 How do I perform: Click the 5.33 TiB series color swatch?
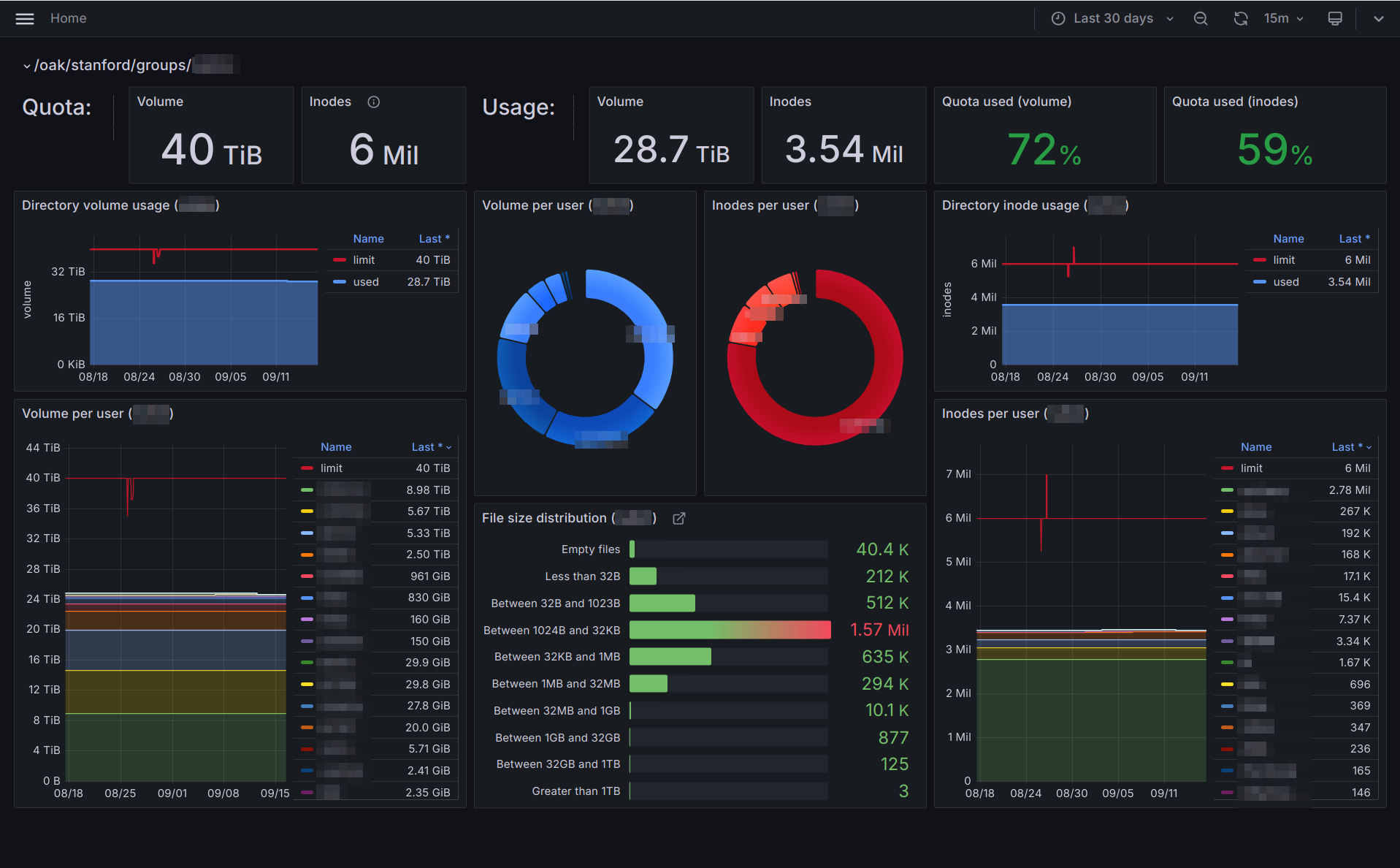[x=307, y=533]
